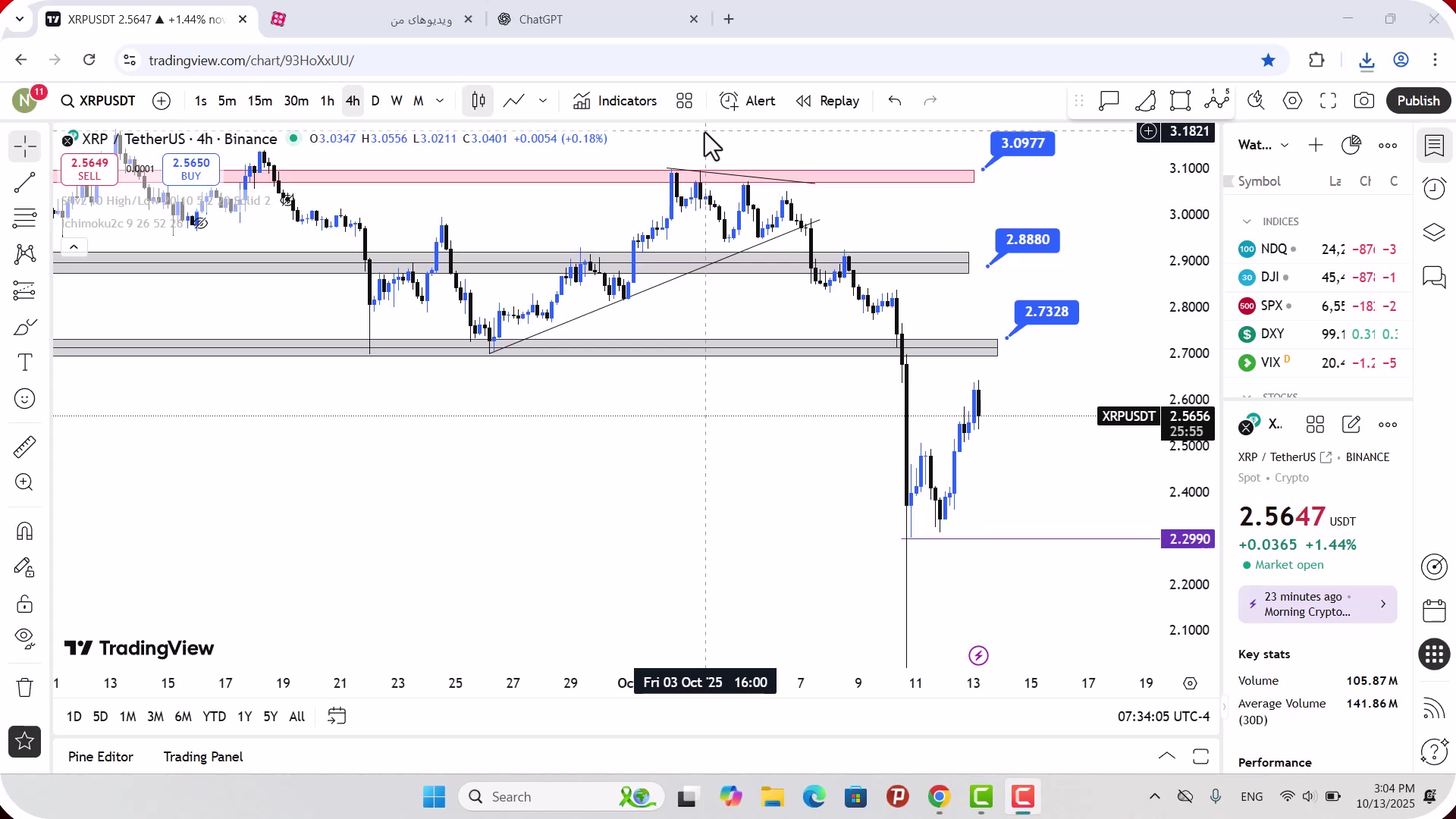1456x819 pixels.
Task: Open forecasting and measurement tools
Action: tap(25, 290)
